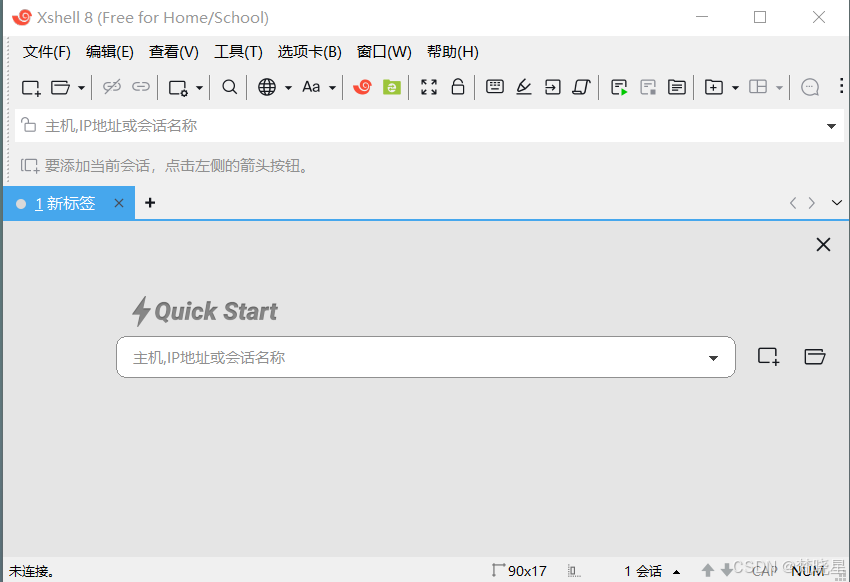Image resolution: width=850 pixels, height=582 pixels.
Task: Click the document lines toolbar icon
Action: coord(677,87)
